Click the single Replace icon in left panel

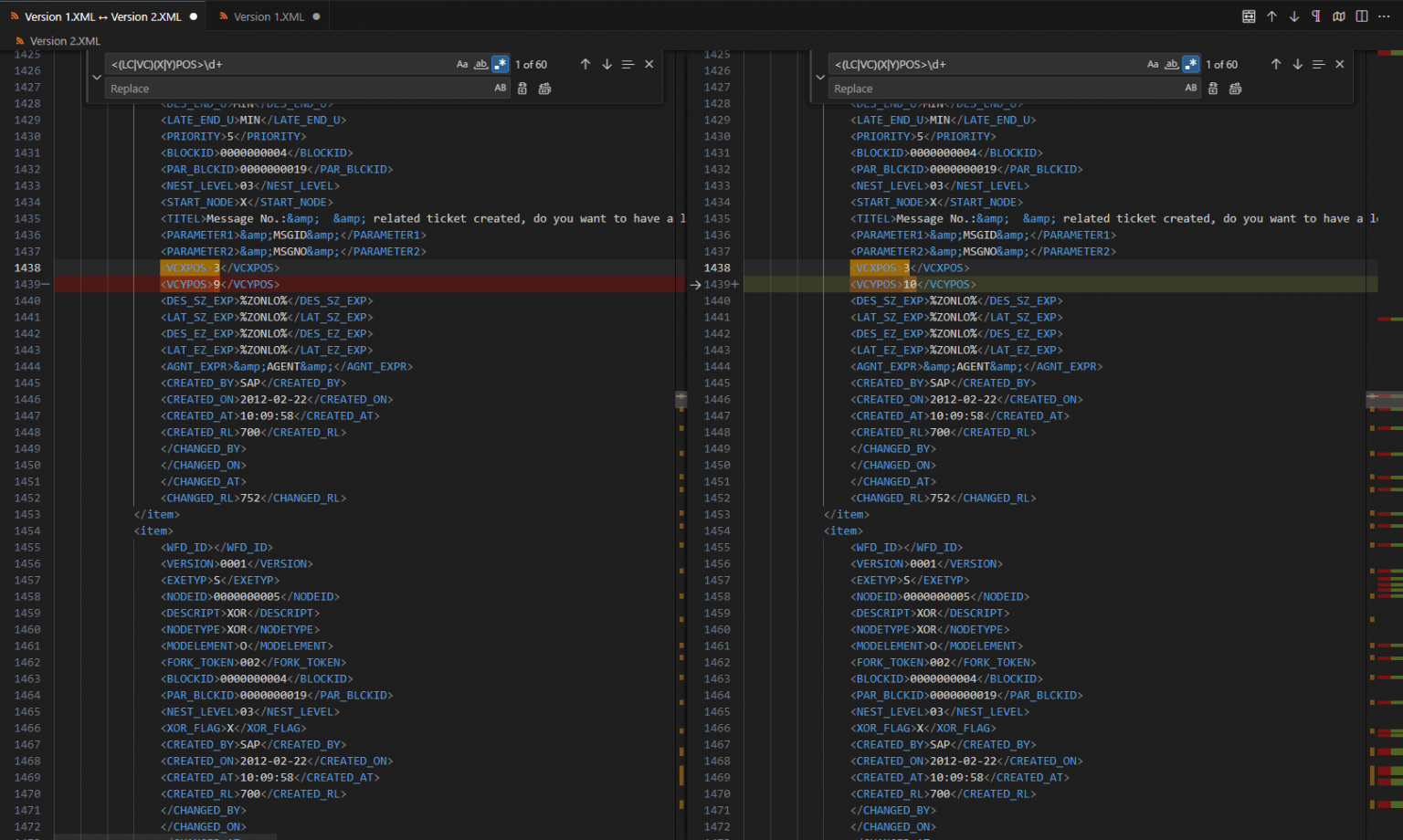[522, 88]
